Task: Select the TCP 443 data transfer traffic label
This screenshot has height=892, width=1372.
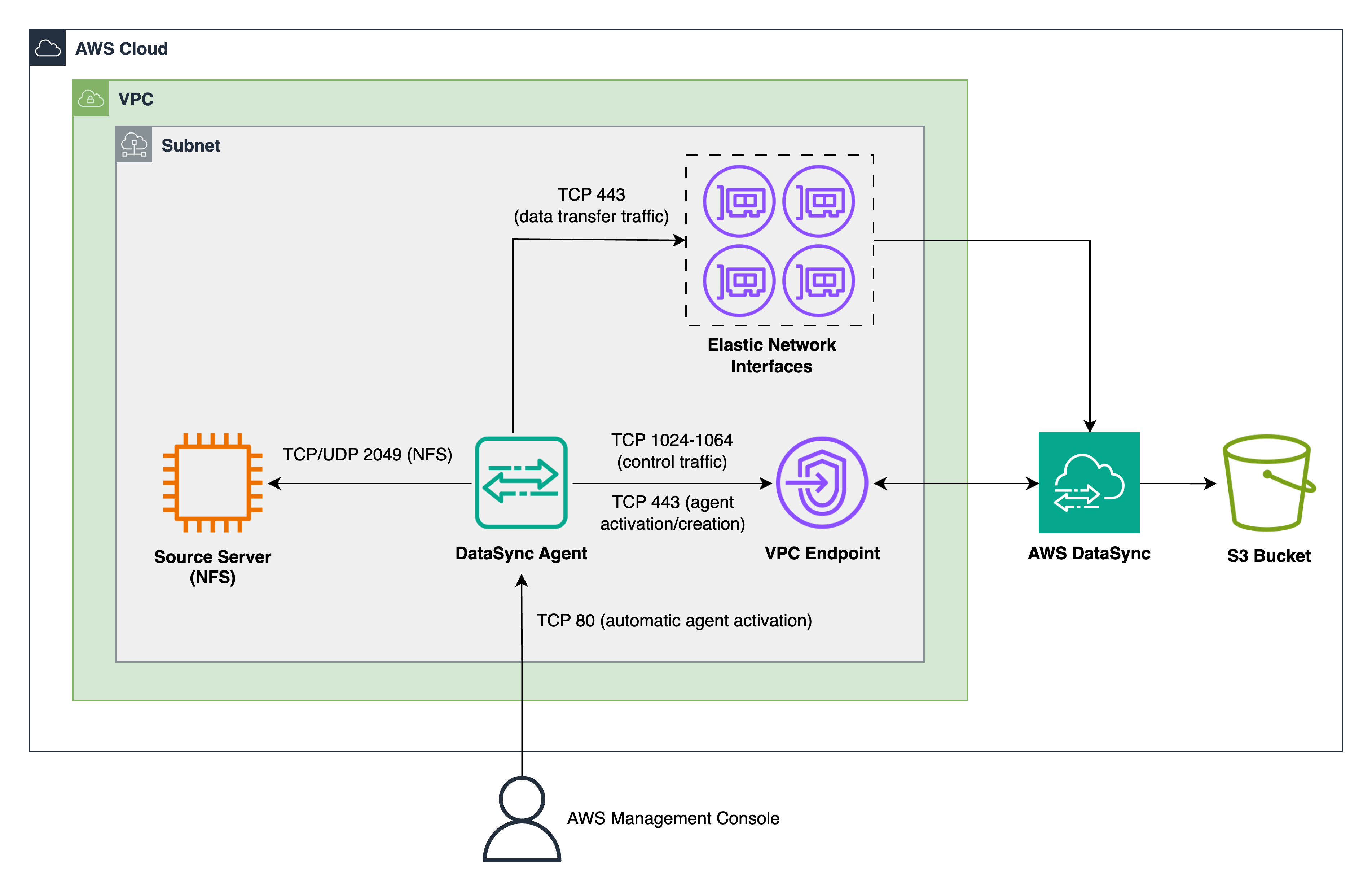Action: [591, 205]
